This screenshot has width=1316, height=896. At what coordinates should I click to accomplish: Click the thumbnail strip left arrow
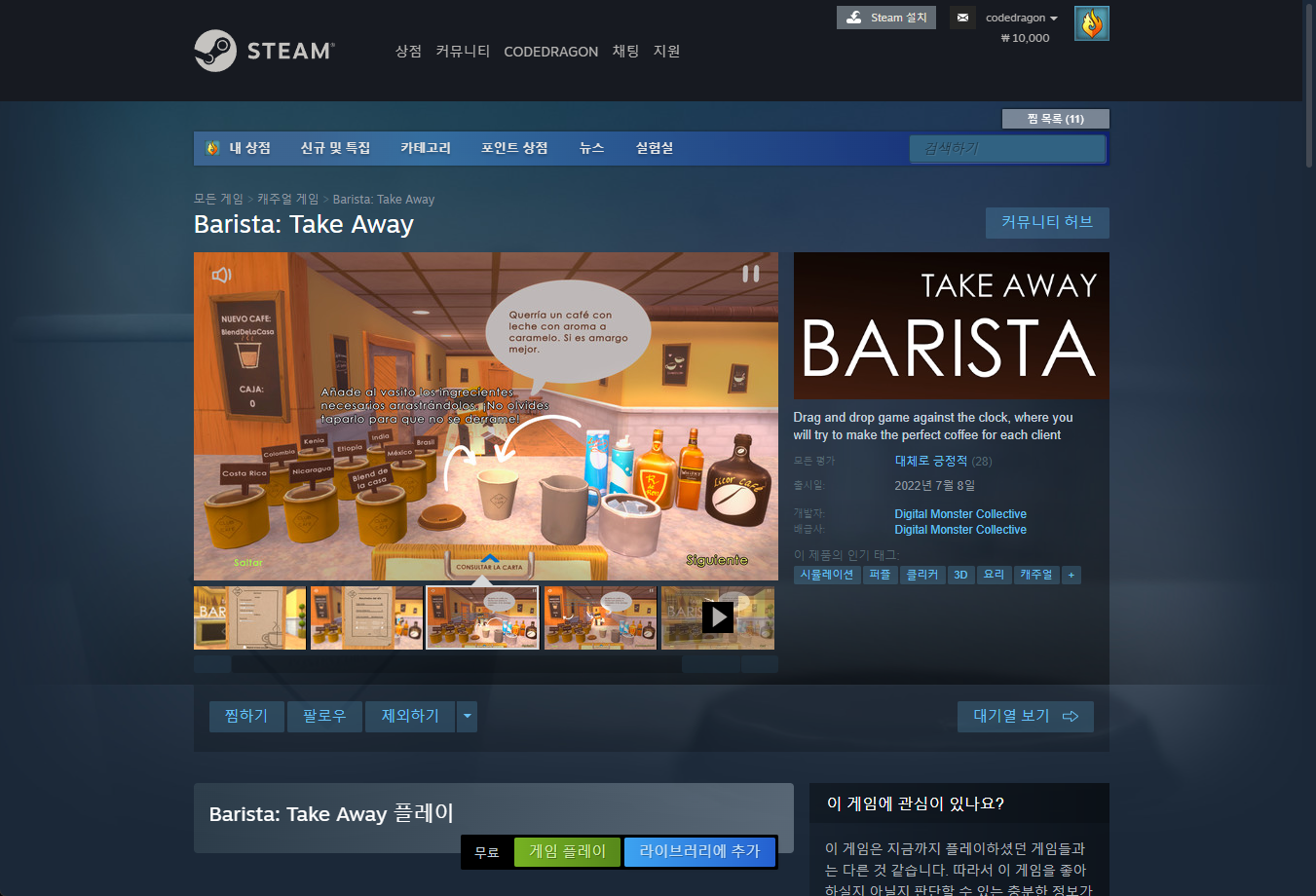click(x=212, y=664)
